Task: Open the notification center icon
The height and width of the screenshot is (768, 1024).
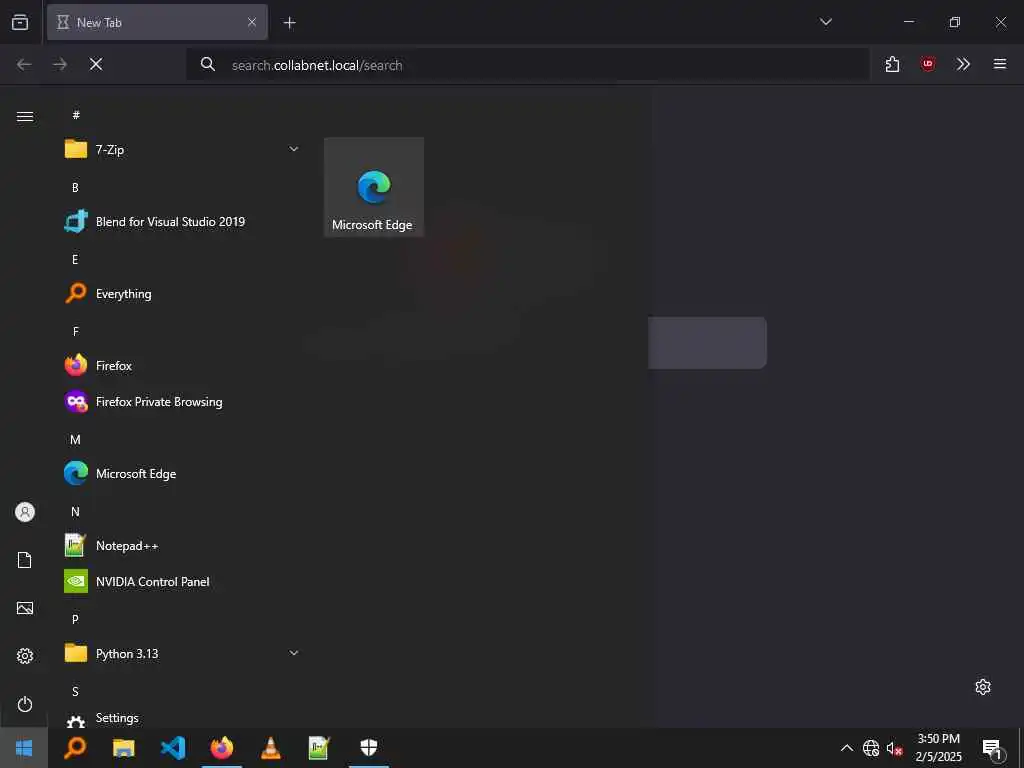Action: (x=993, y=748)
